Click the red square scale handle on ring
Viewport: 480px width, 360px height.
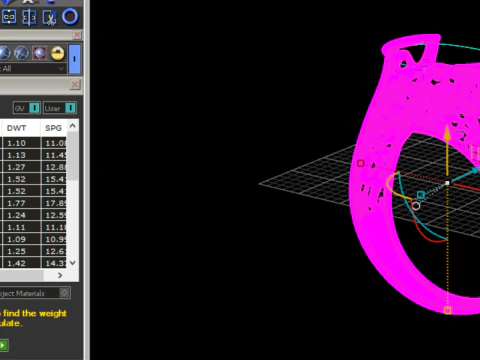coord(361,164)
